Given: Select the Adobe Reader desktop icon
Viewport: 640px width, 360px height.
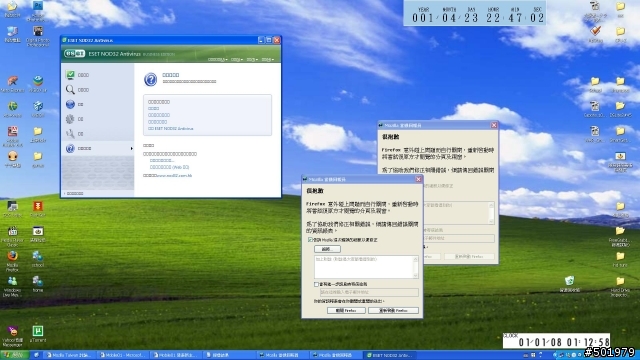Looking at the screenshot, I should coord(12,136).
